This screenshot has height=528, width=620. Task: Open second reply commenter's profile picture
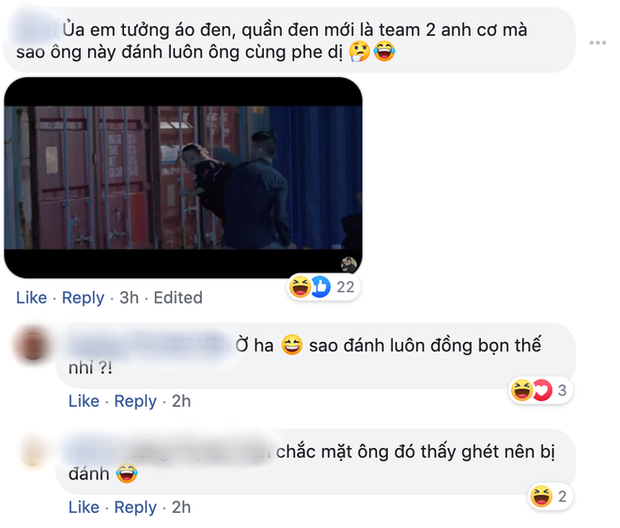point(33,451)
